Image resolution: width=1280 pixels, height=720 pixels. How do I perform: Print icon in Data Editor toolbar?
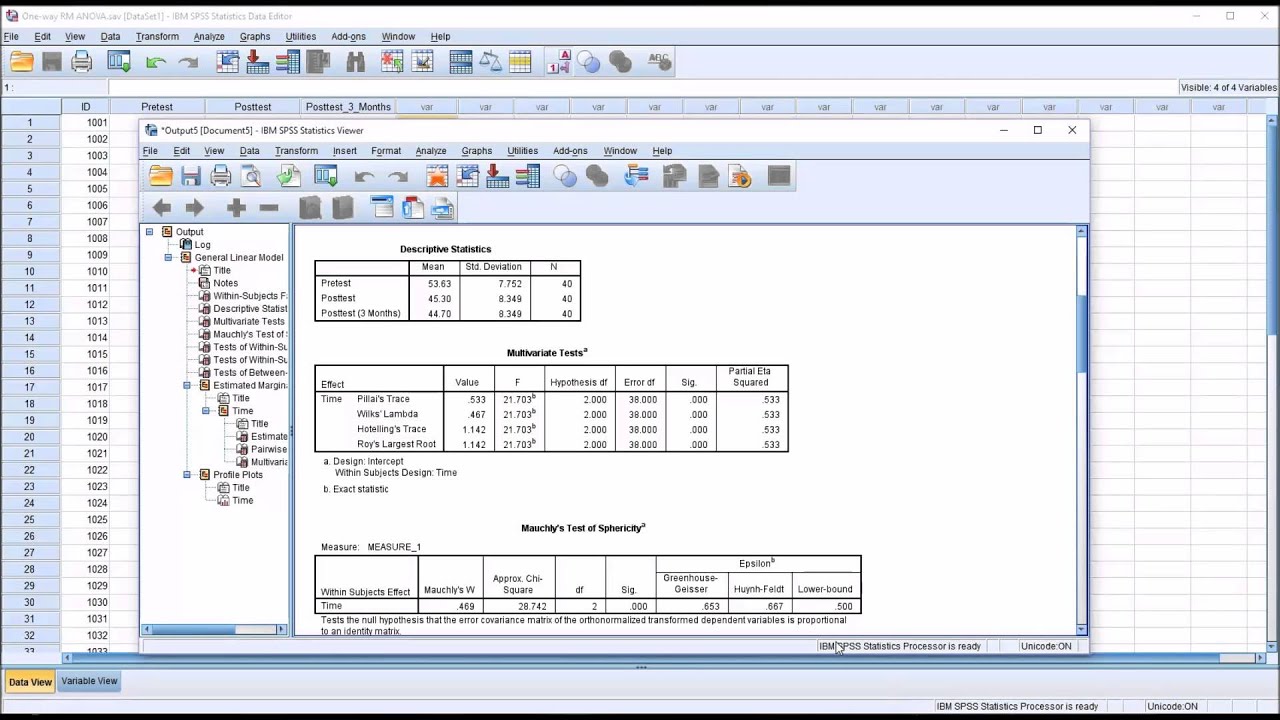[82, 62]
